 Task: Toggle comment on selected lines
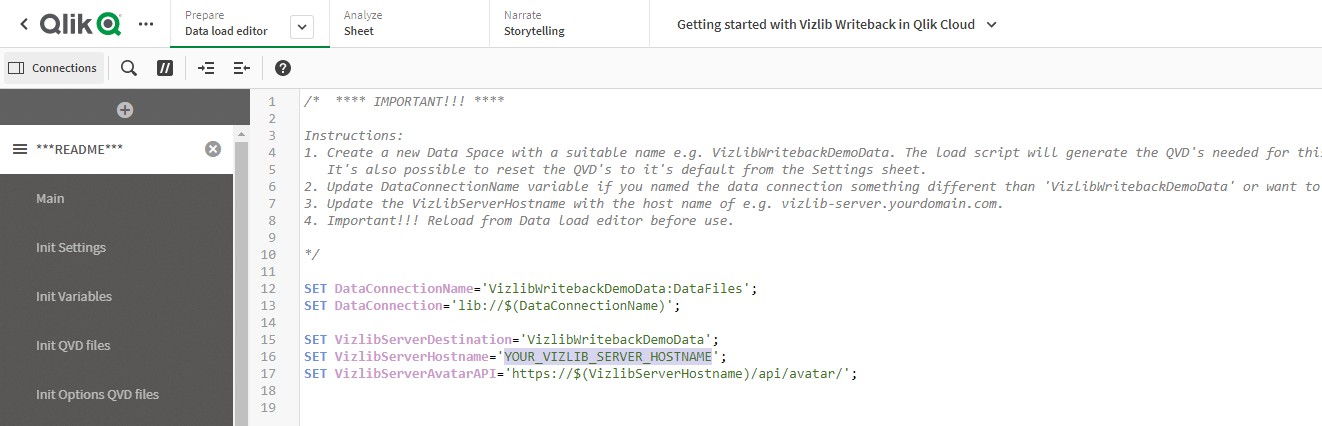click(x=165, y=68)
